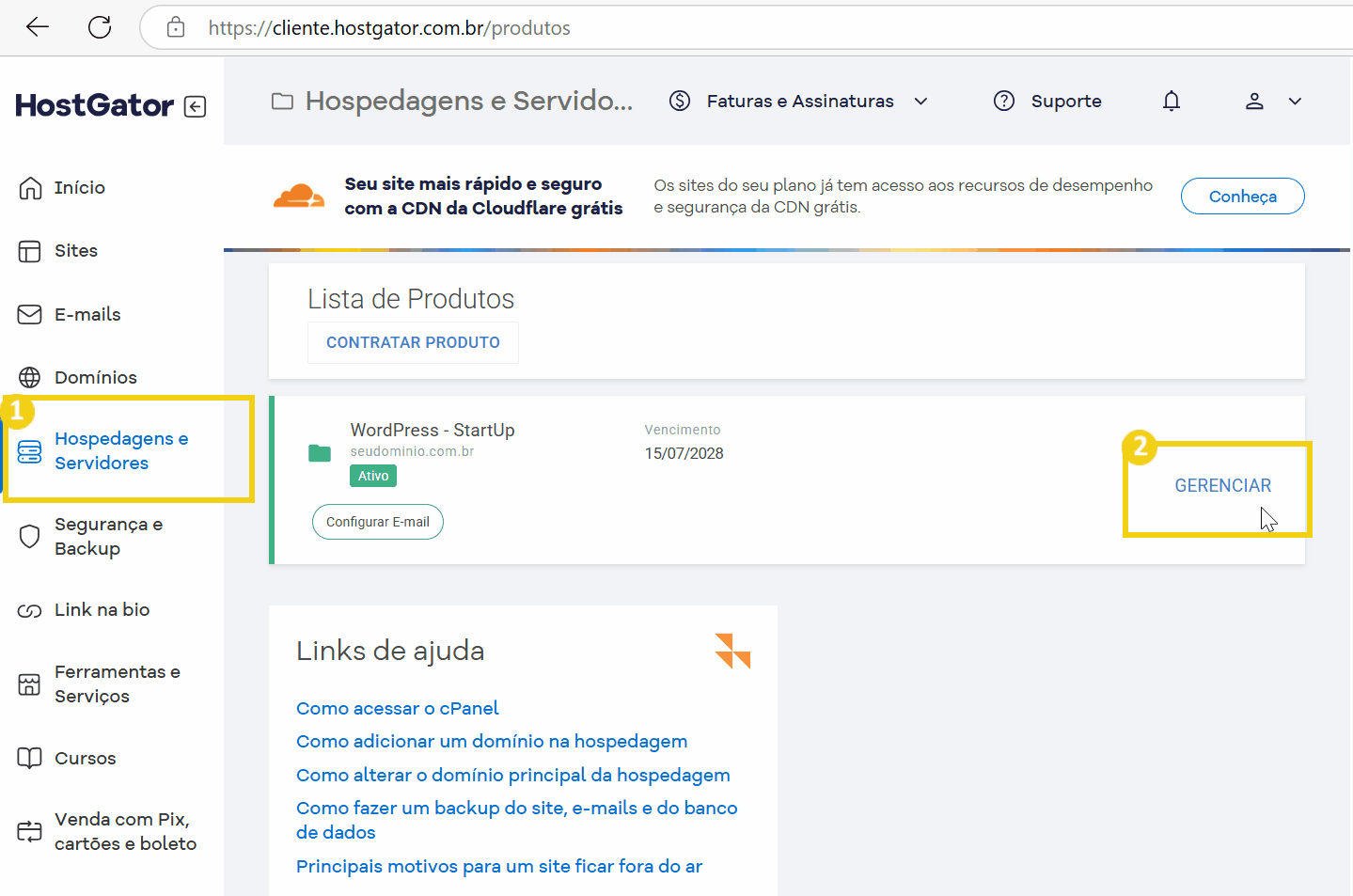Click the HostGator logo
The image size is (1353, 896).
tap(94, 105)
